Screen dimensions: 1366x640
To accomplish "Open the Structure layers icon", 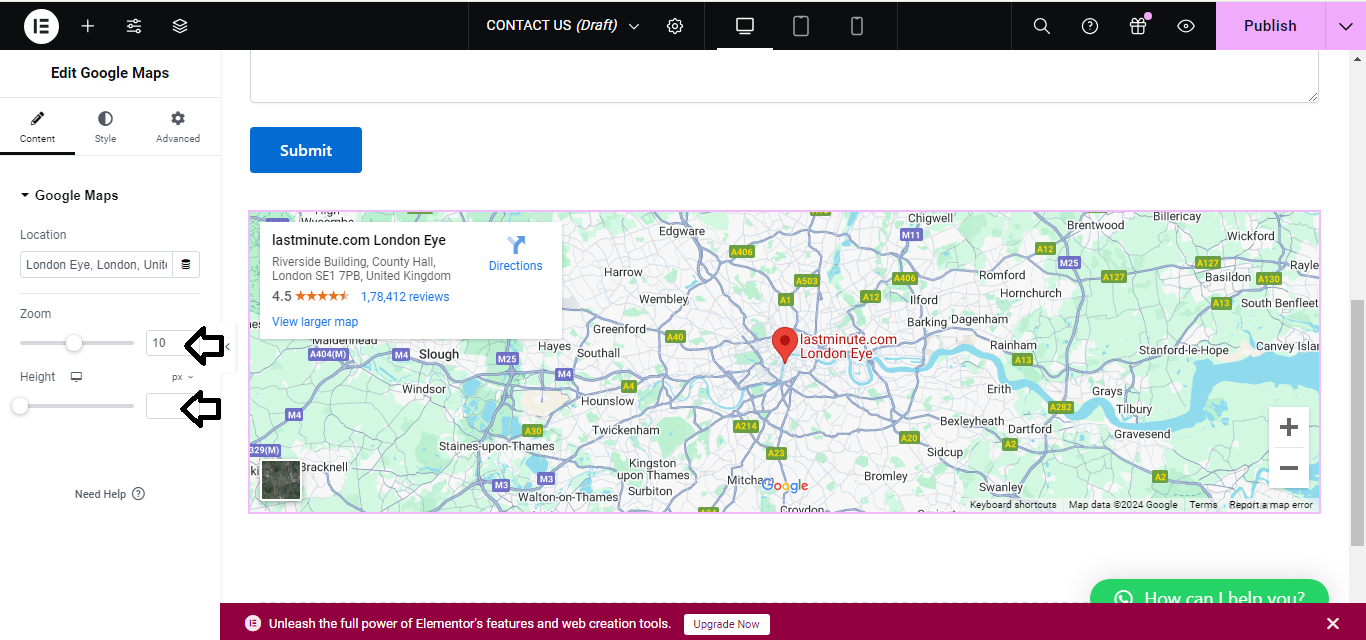I will point(180,26).
